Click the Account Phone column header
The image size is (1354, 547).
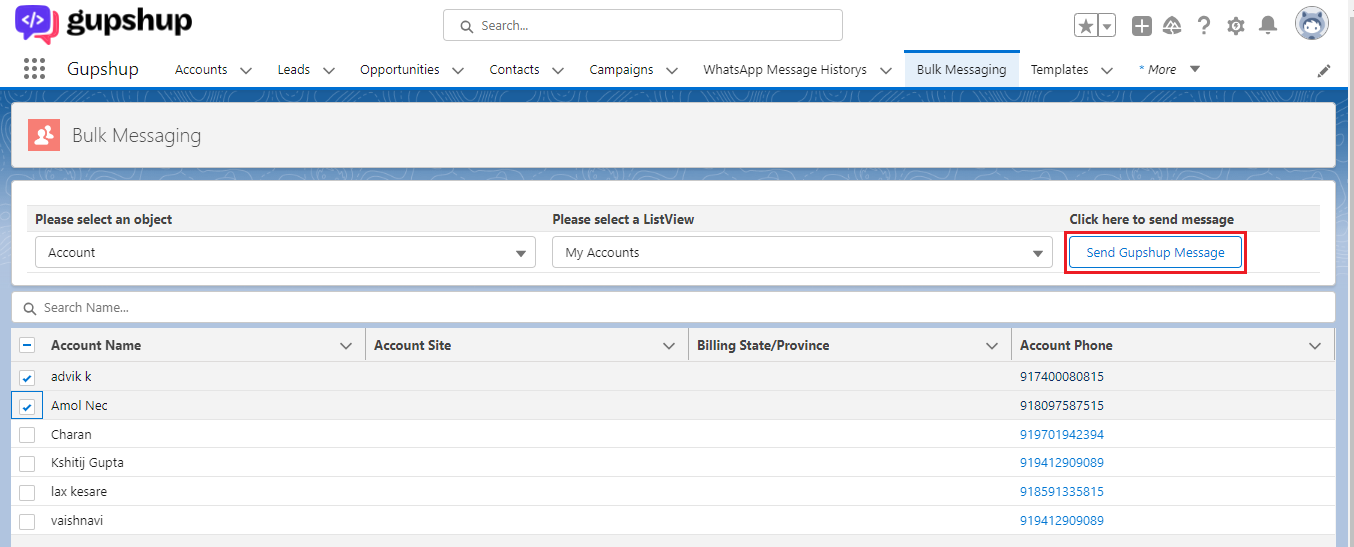point(1066,345)
